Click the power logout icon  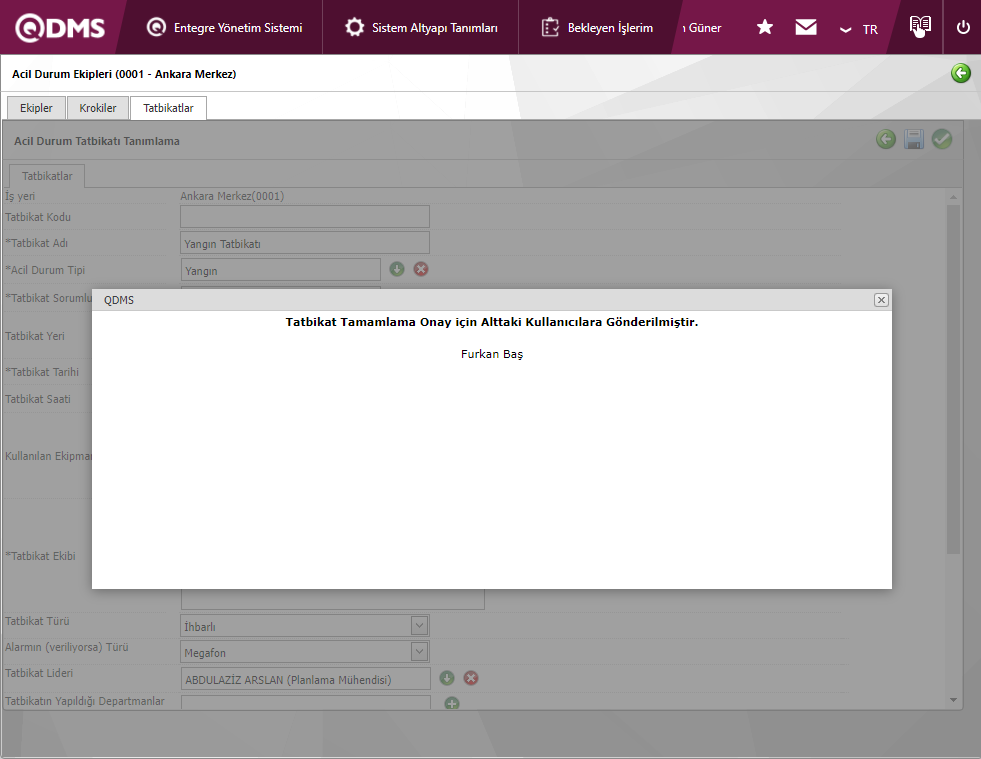pos(963,27)
